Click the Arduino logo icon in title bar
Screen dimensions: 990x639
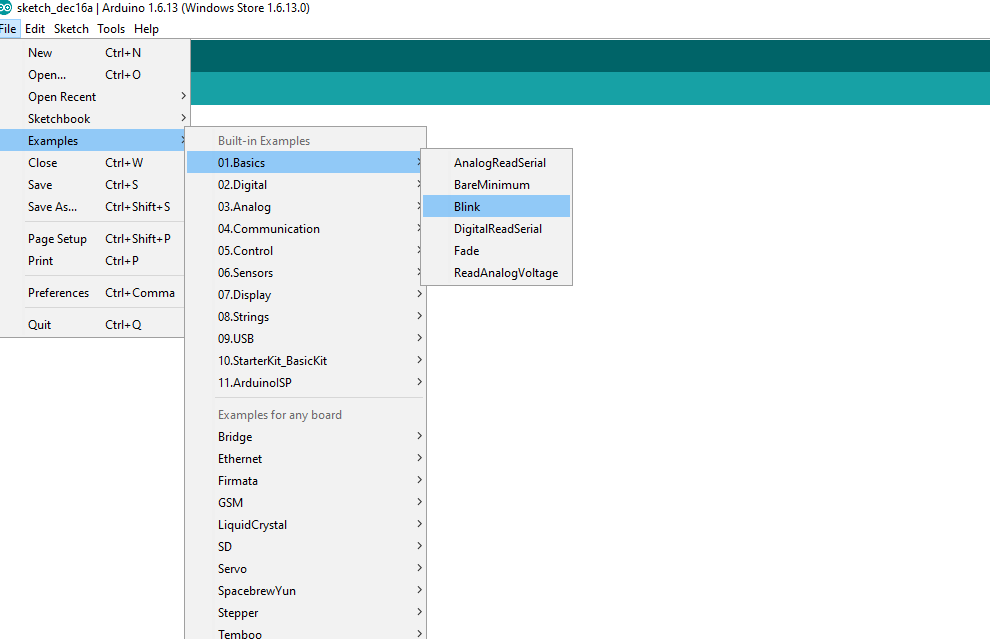click(6, 8)
